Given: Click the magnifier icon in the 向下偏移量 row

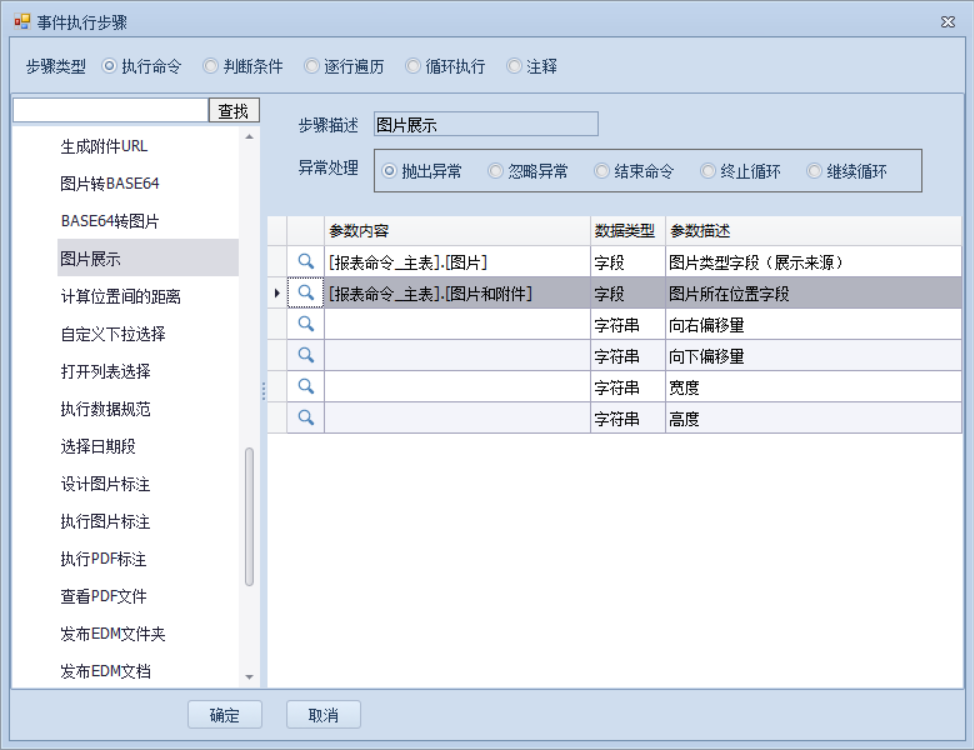Looking at the screenshot, I should coord(306,355).
